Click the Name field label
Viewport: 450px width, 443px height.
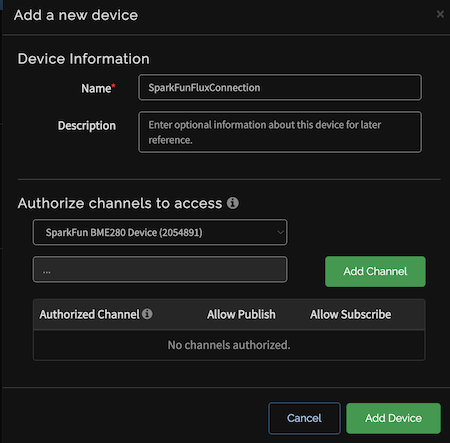(98, 88)
